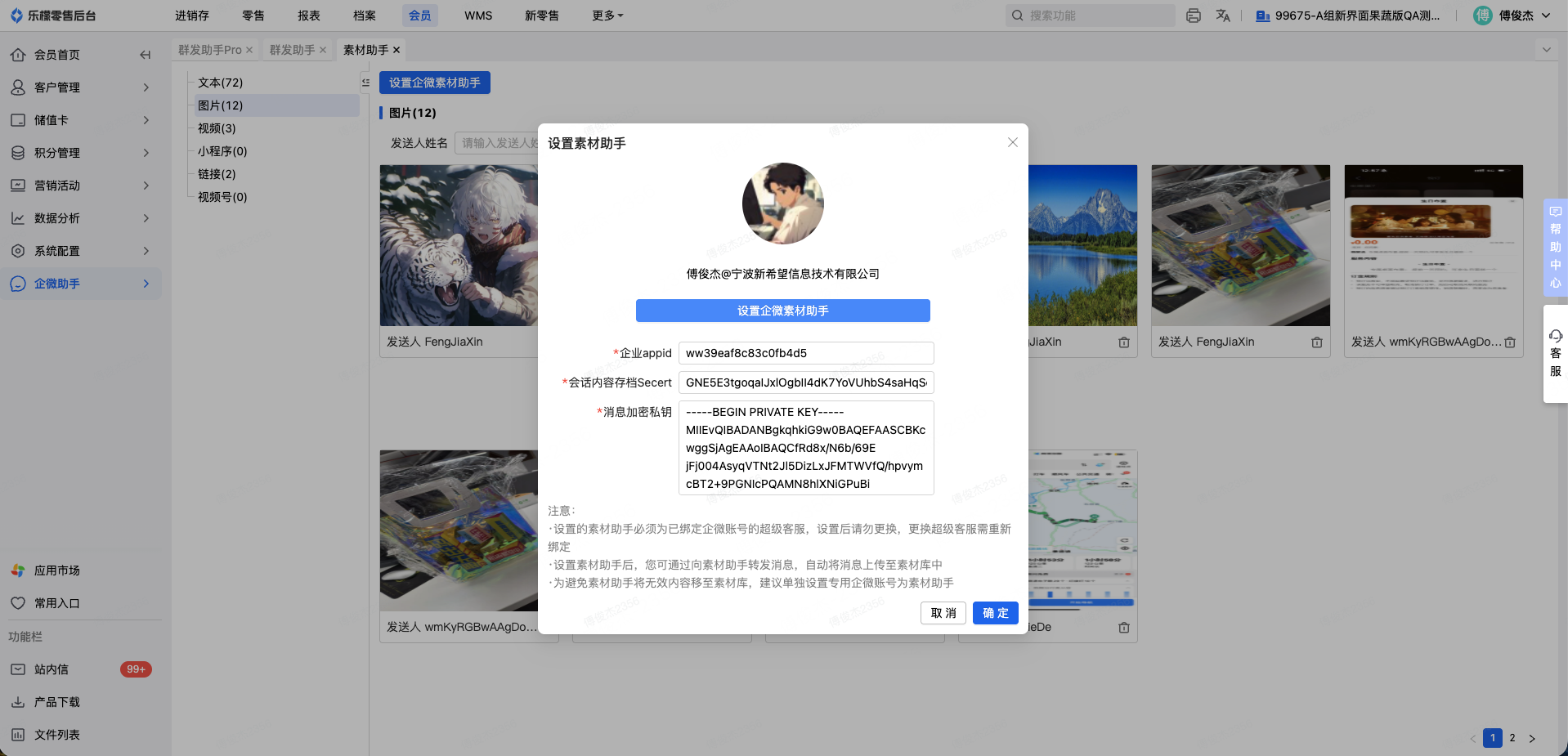Open the 更多 dropdown menu
Image resolution: width=1568 pixels, height=756 pixels.
click(x=607, y=16)
